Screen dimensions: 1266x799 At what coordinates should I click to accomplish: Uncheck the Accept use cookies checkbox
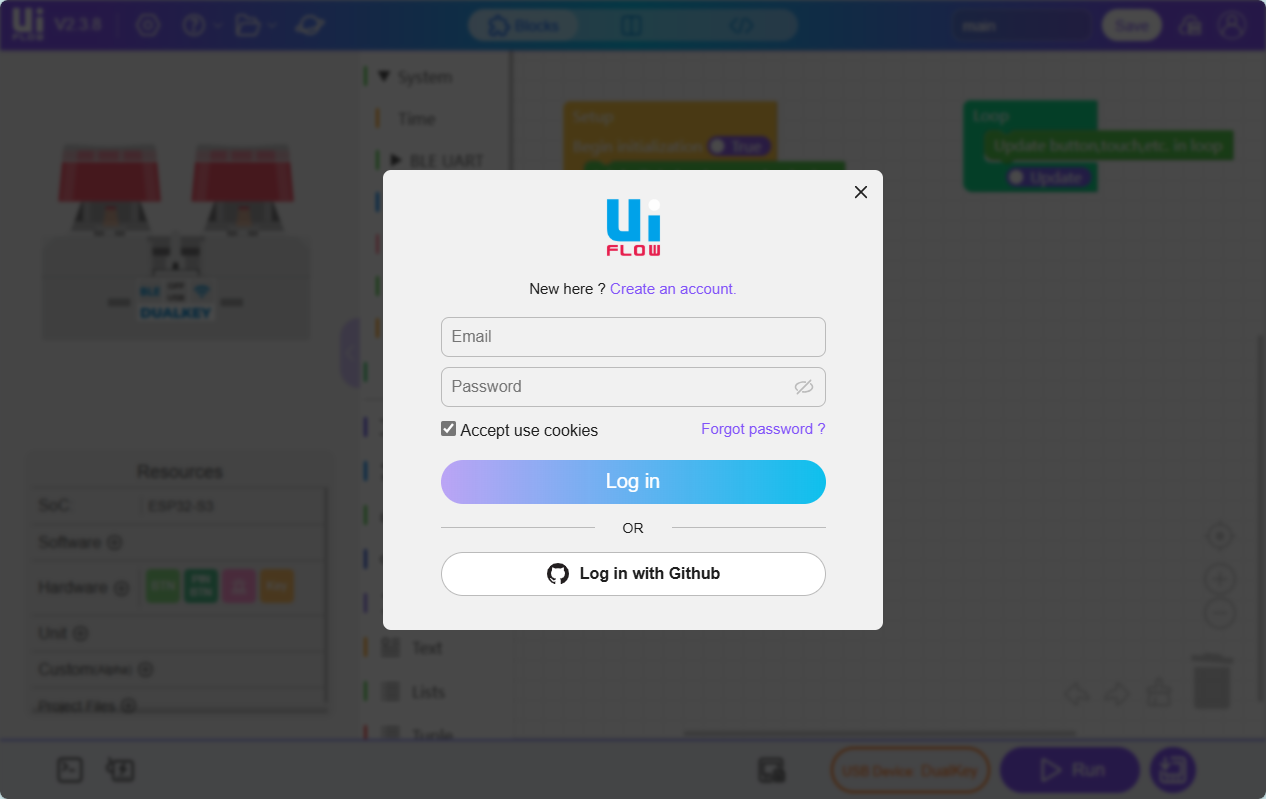[x=448, y=429]
